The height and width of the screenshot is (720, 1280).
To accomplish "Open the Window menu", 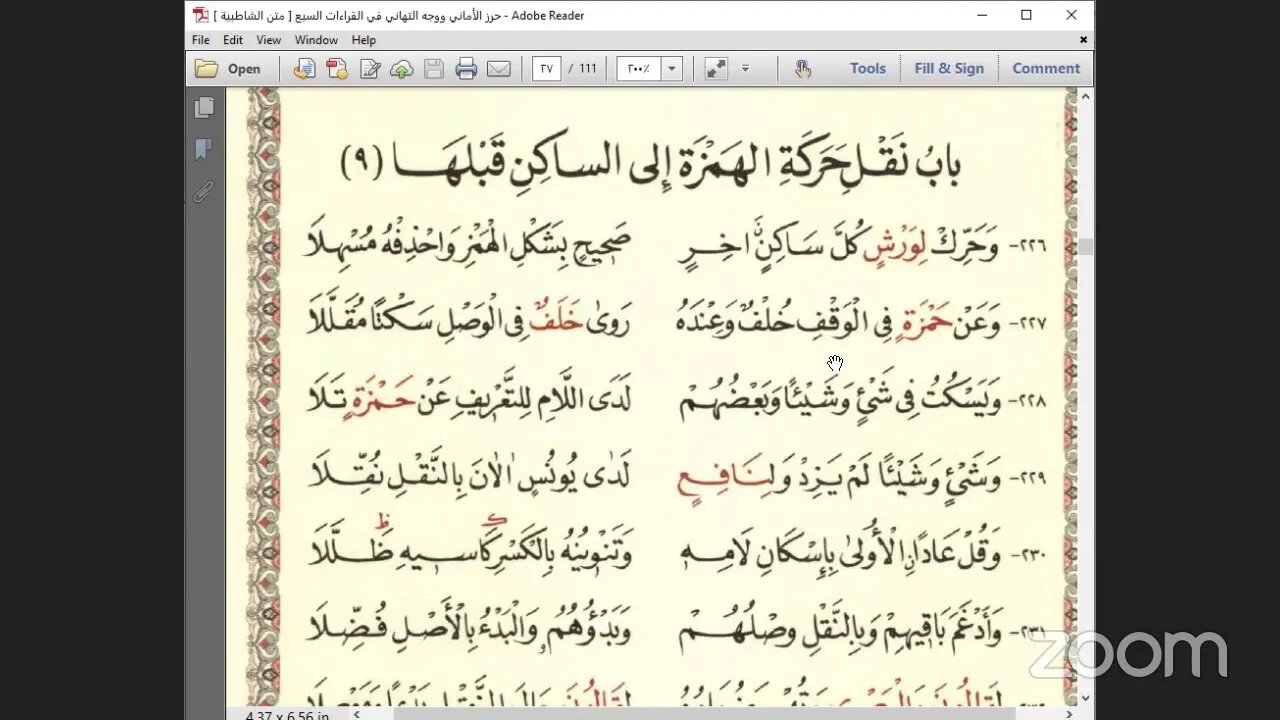I will pos(316,40).
